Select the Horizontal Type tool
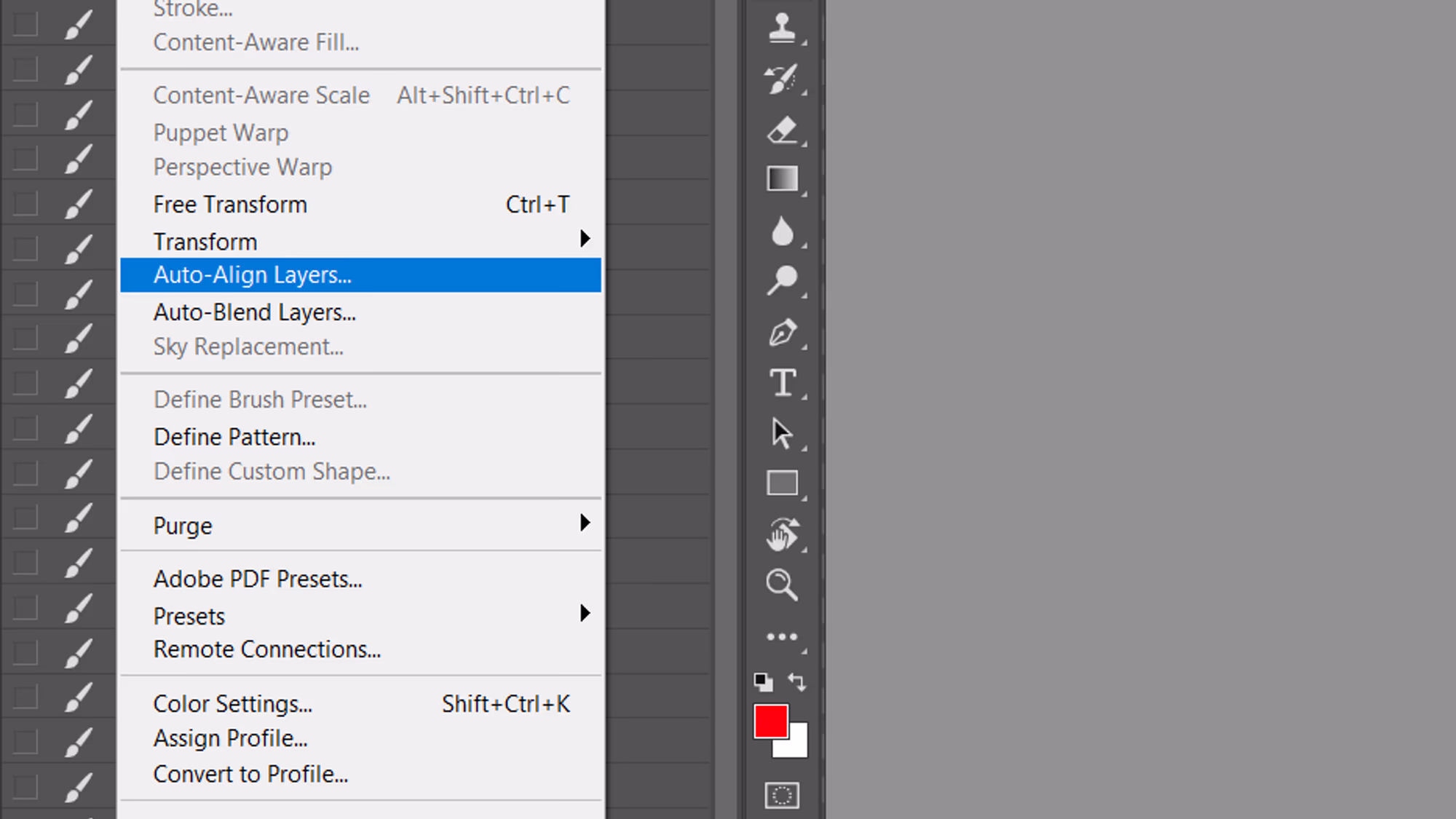Screen dimensions: 1456x819 pos(782,383)
